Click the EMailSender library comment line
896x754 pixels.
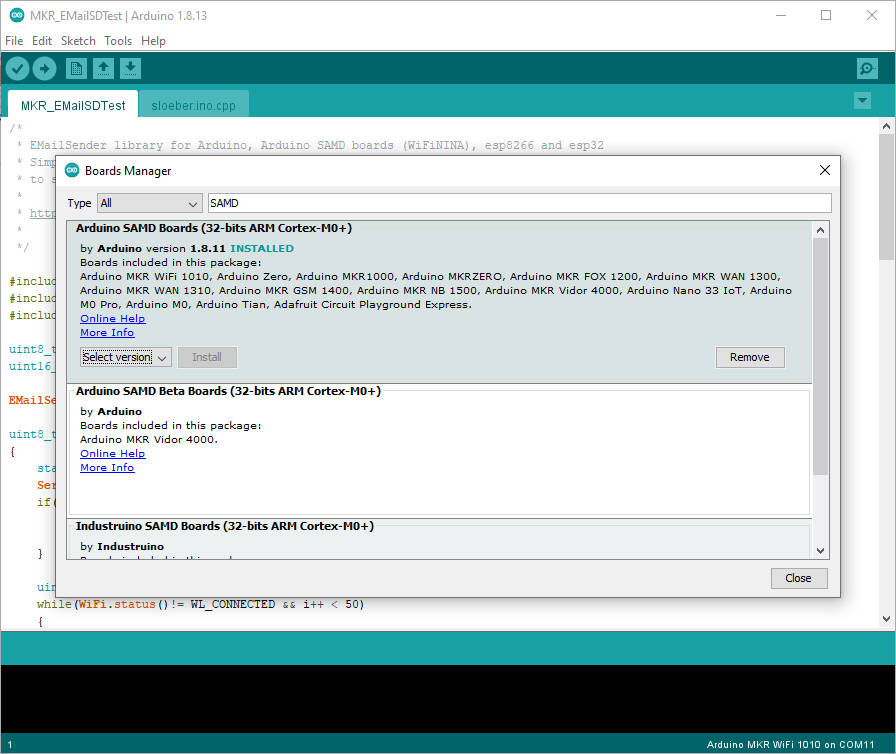click(317, 145)
